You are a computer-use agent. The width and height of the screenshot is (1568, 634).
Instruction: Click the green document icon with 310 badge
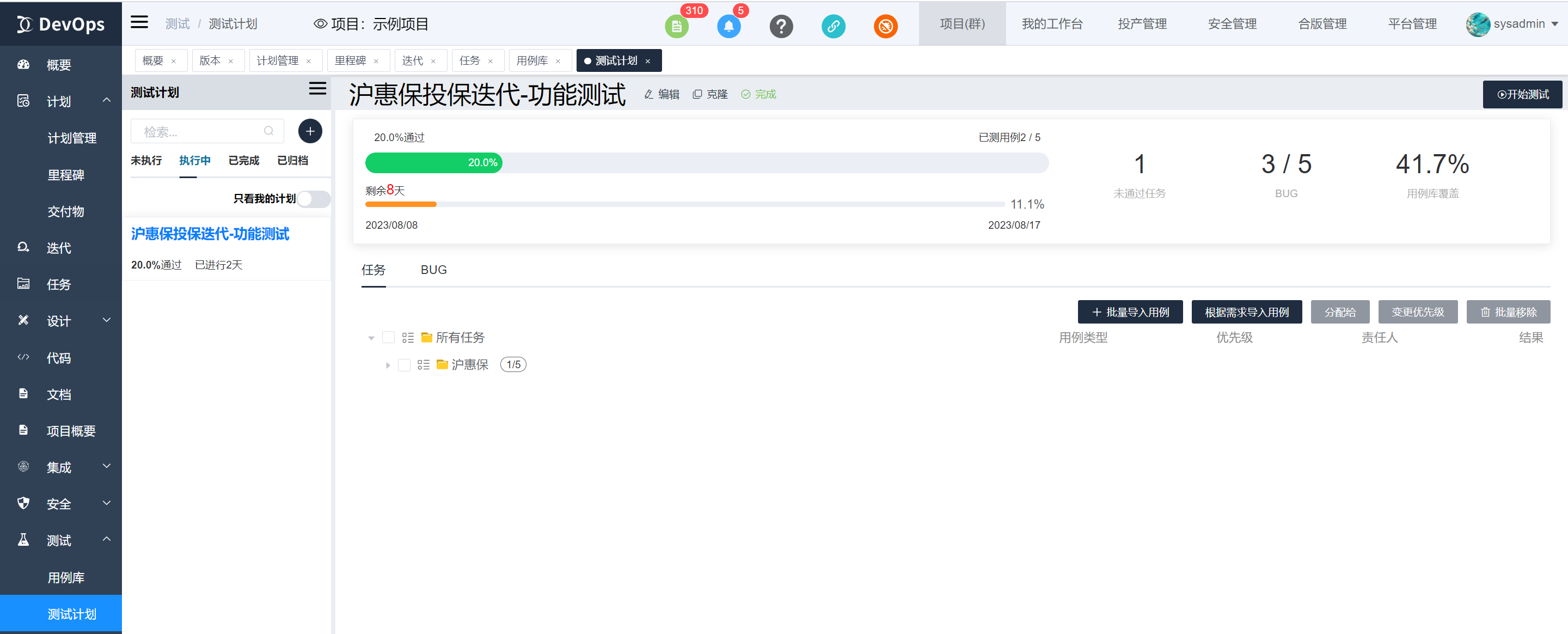676,26
